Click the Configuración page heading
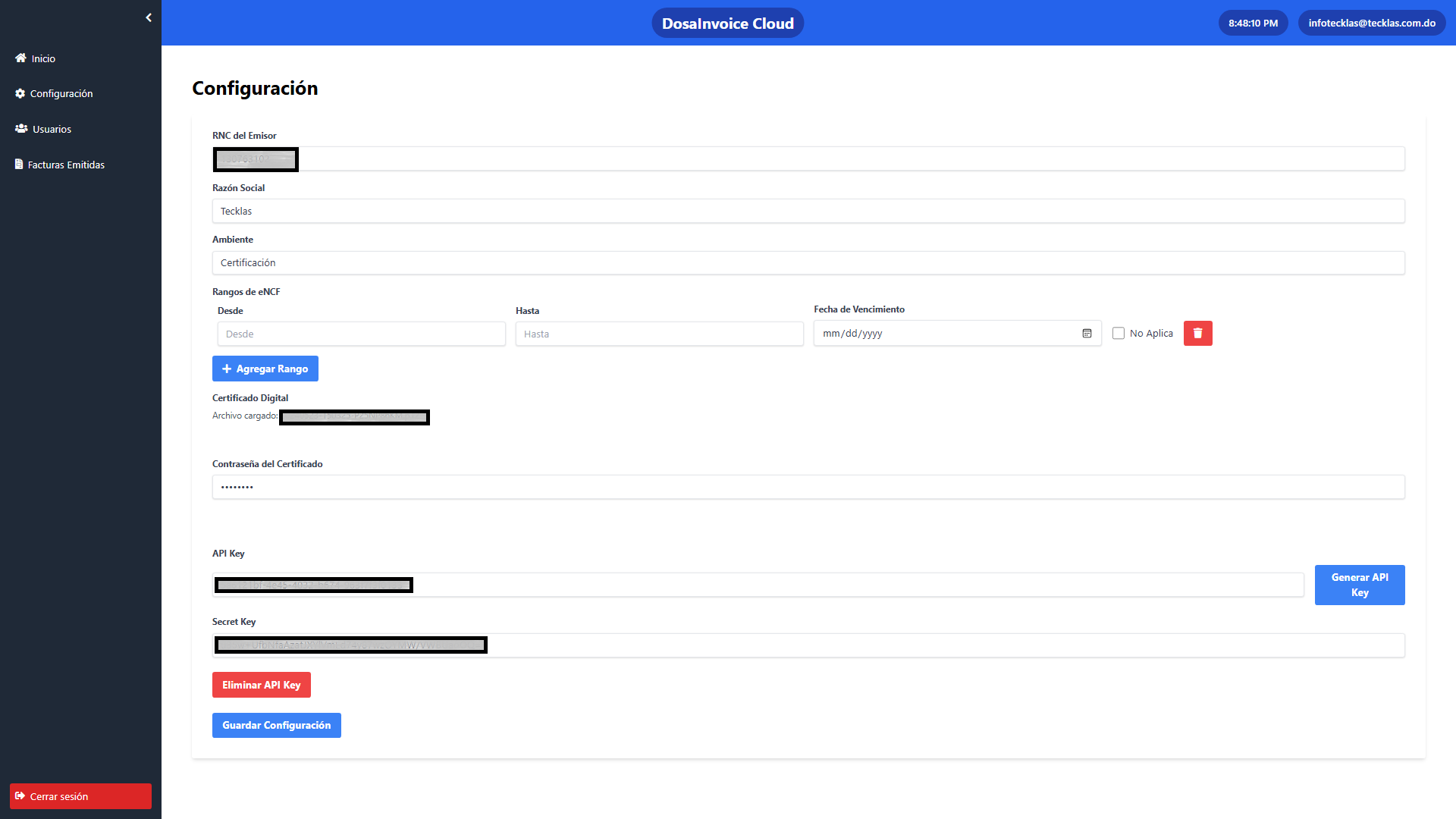Viewport: 1456px width, 819px height. pos(255,88)
